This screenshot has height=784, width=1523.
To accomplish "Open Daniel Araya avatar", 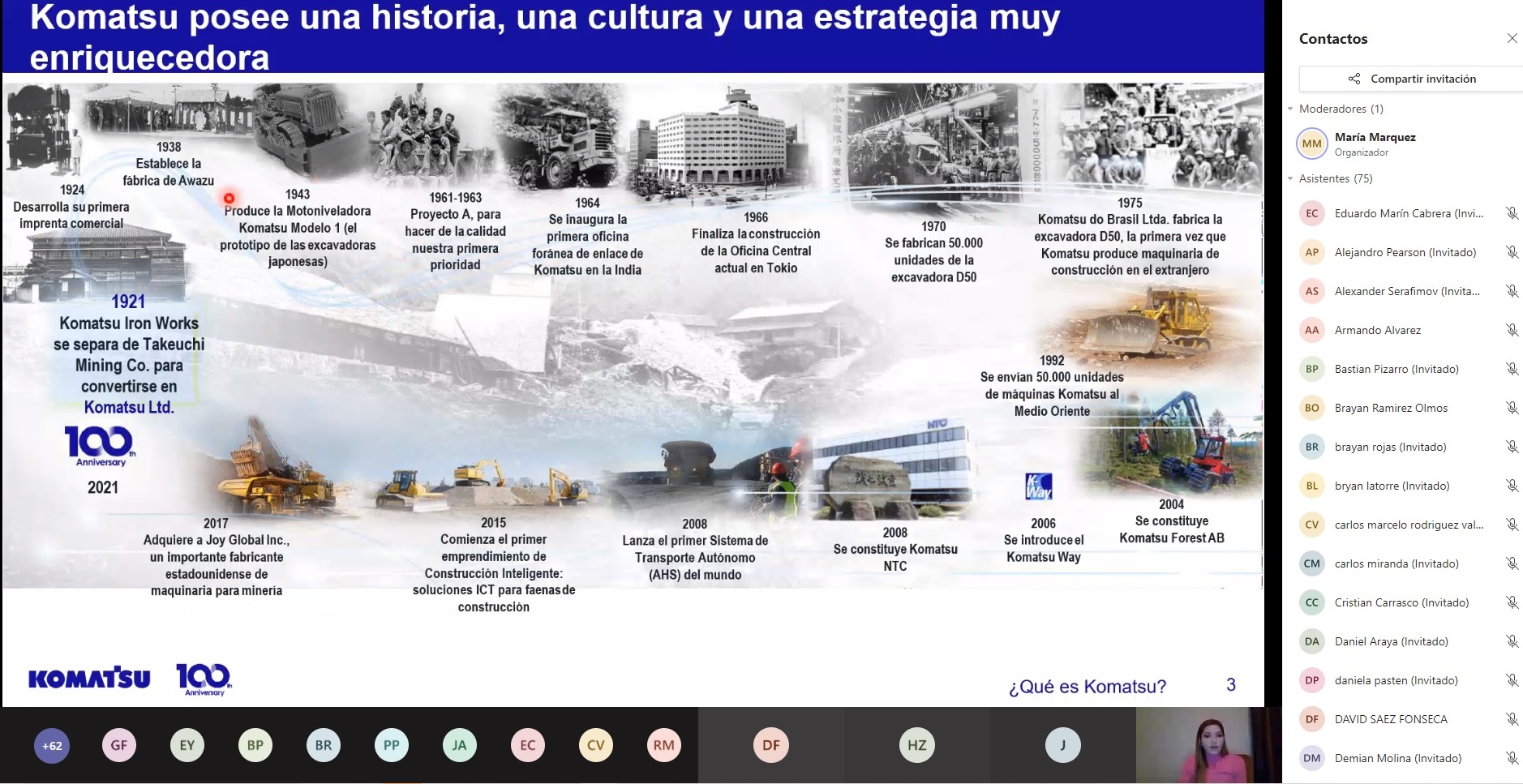I will [x=1312, y=641].
